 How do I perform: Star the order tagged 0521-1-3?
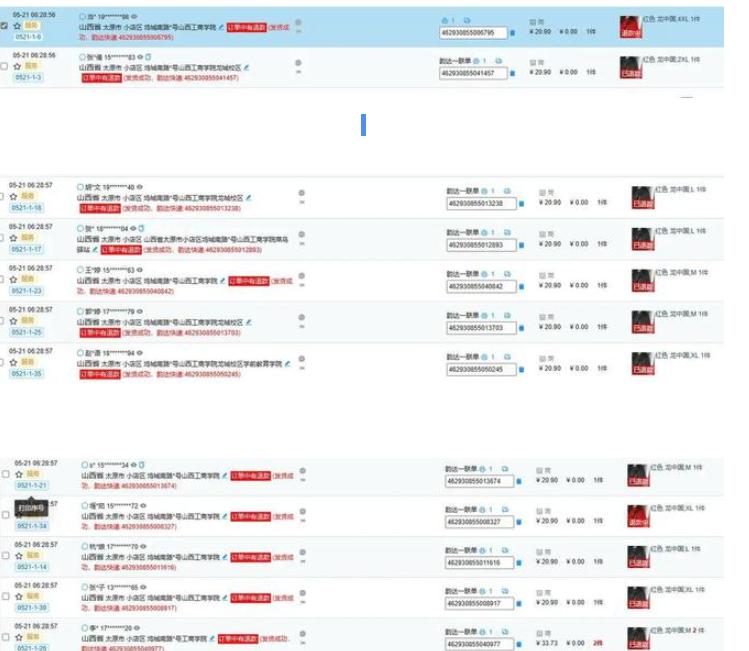point(17,66)
